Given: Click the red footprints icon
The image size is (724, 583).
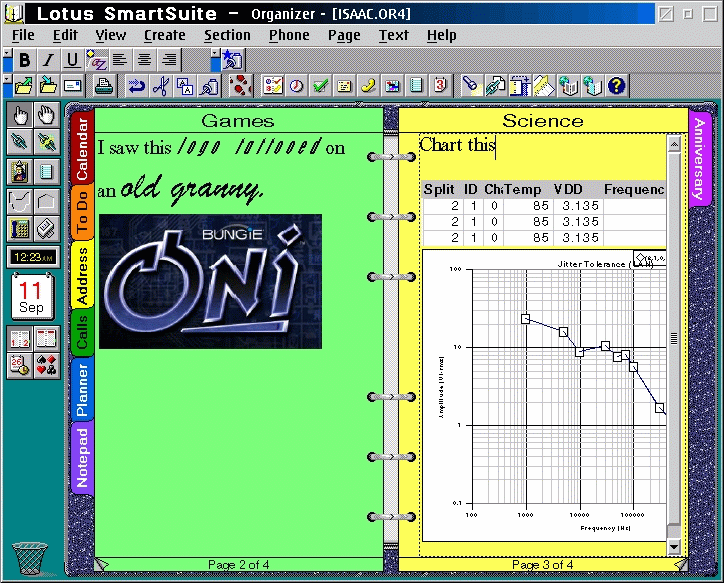Looking at the screenshot, I should (x=241, y=86).
